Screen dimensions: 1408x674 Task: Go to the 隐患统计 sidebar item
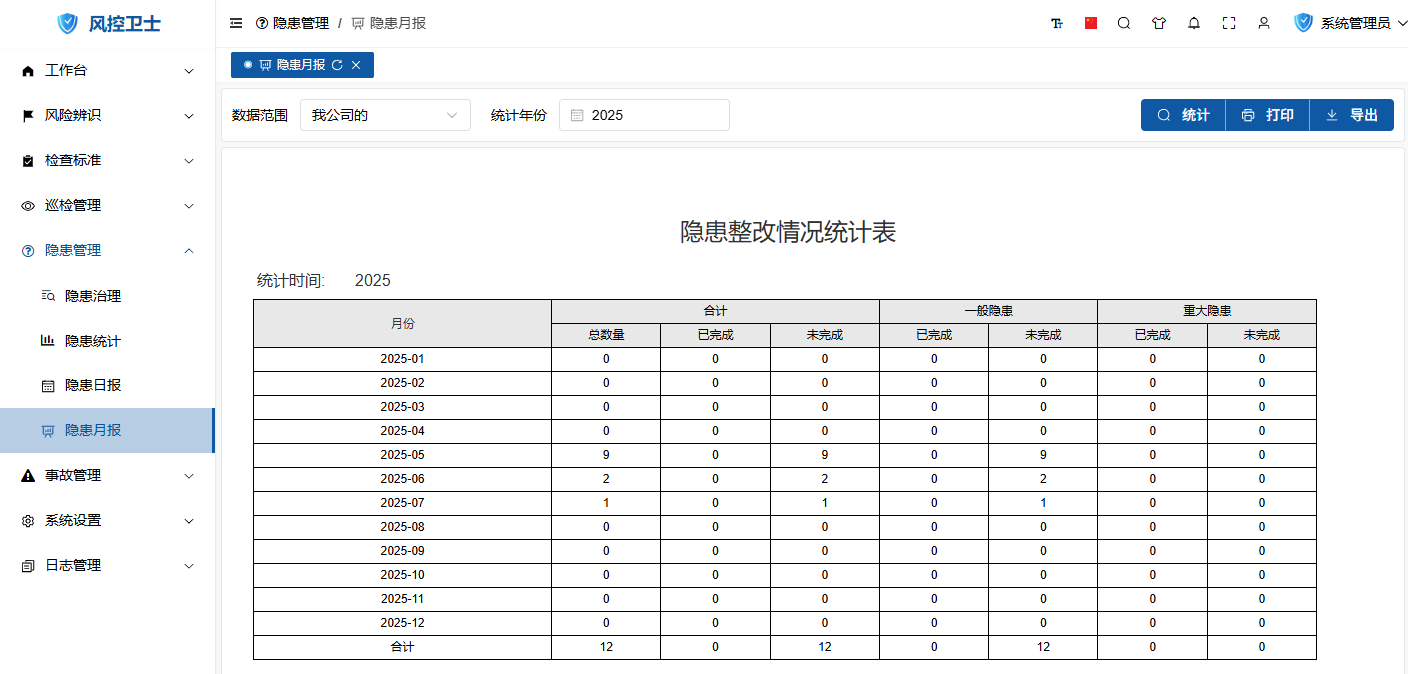point(93,341)
